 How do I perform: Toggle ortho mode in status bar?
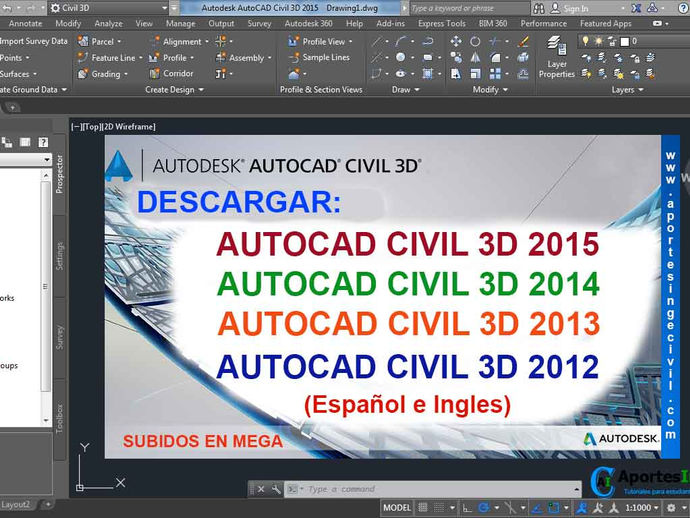coord(467,508)
